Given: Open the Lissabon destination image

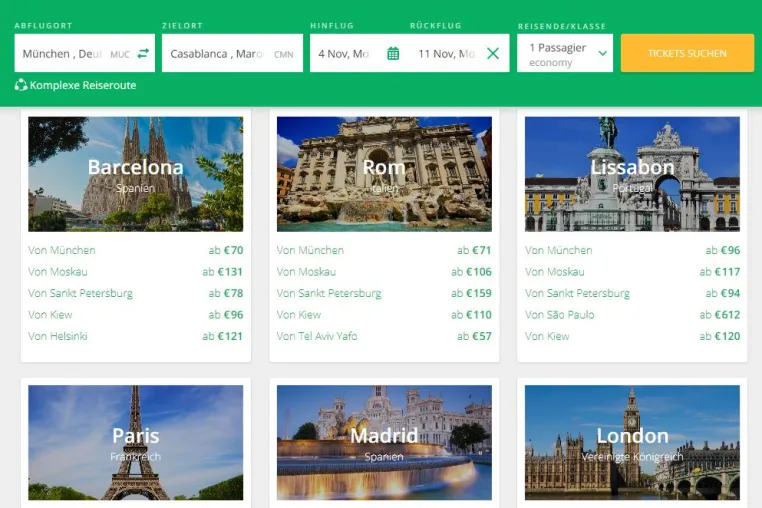Looking at the screenshot, I should point(632,174).
